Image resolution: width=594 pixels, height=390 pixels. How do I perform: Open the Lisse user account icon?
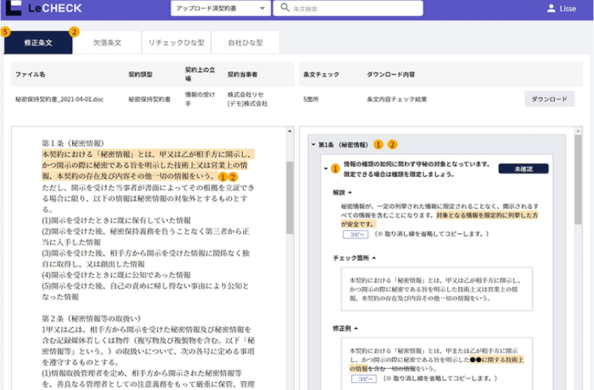[x=551, y=8]
